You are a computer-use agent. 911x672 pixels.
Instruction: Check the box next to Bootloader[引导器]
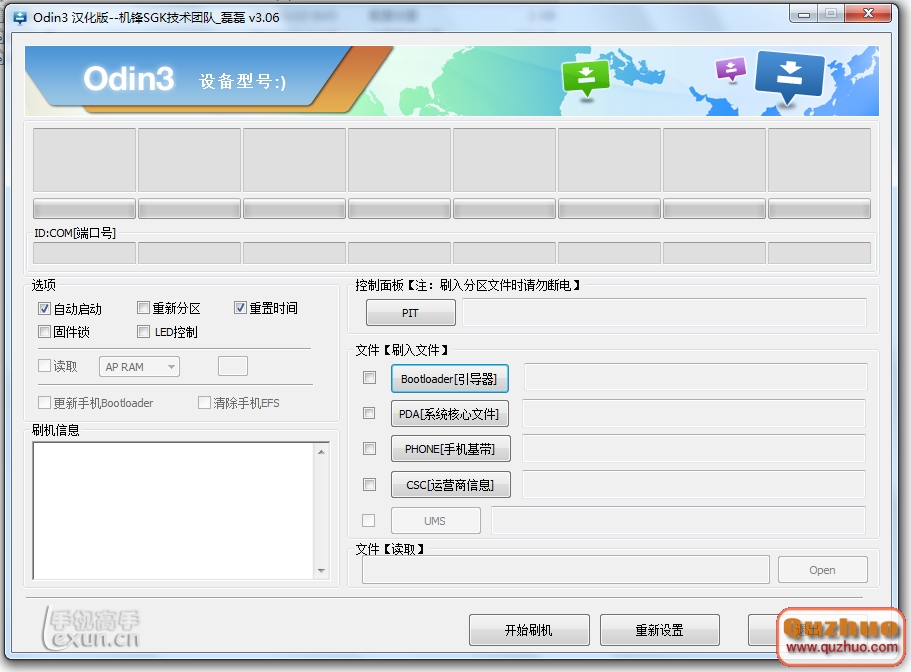(x=369, y=378)
